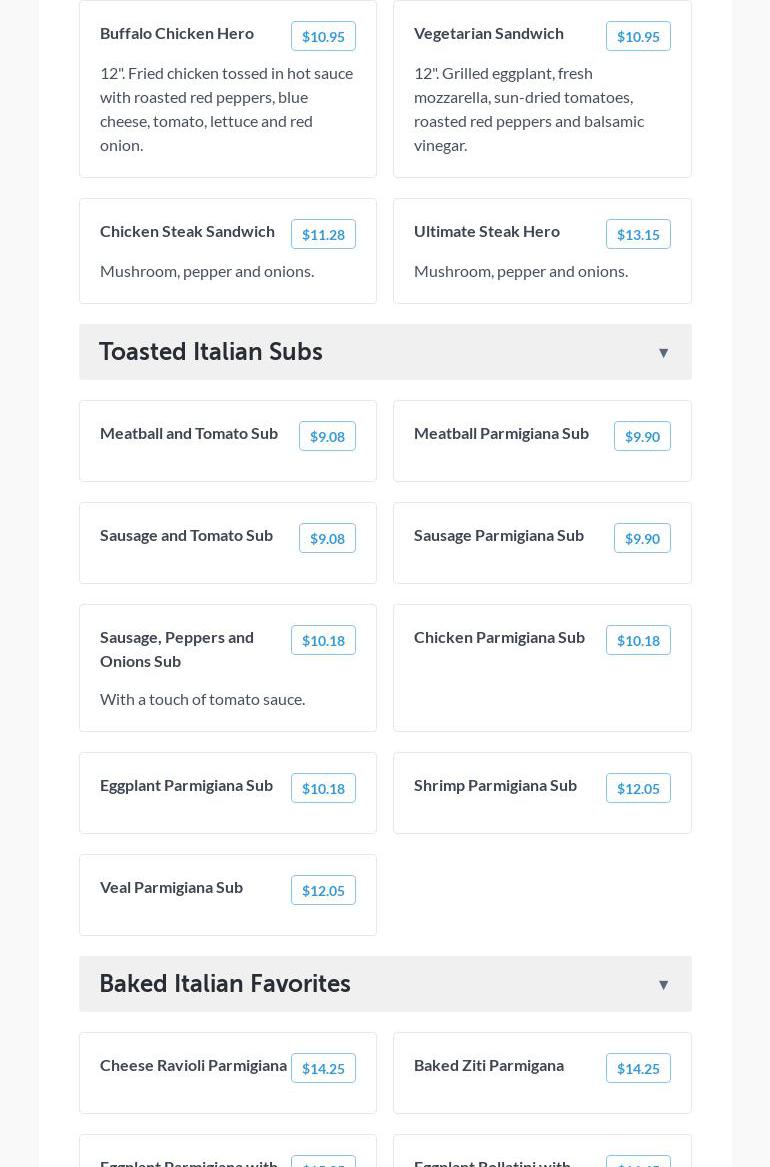Viewport: 770px width, 1167px height.
Task: Click the Meatball and Tomato Sub price
Action: tap(327, 437)
